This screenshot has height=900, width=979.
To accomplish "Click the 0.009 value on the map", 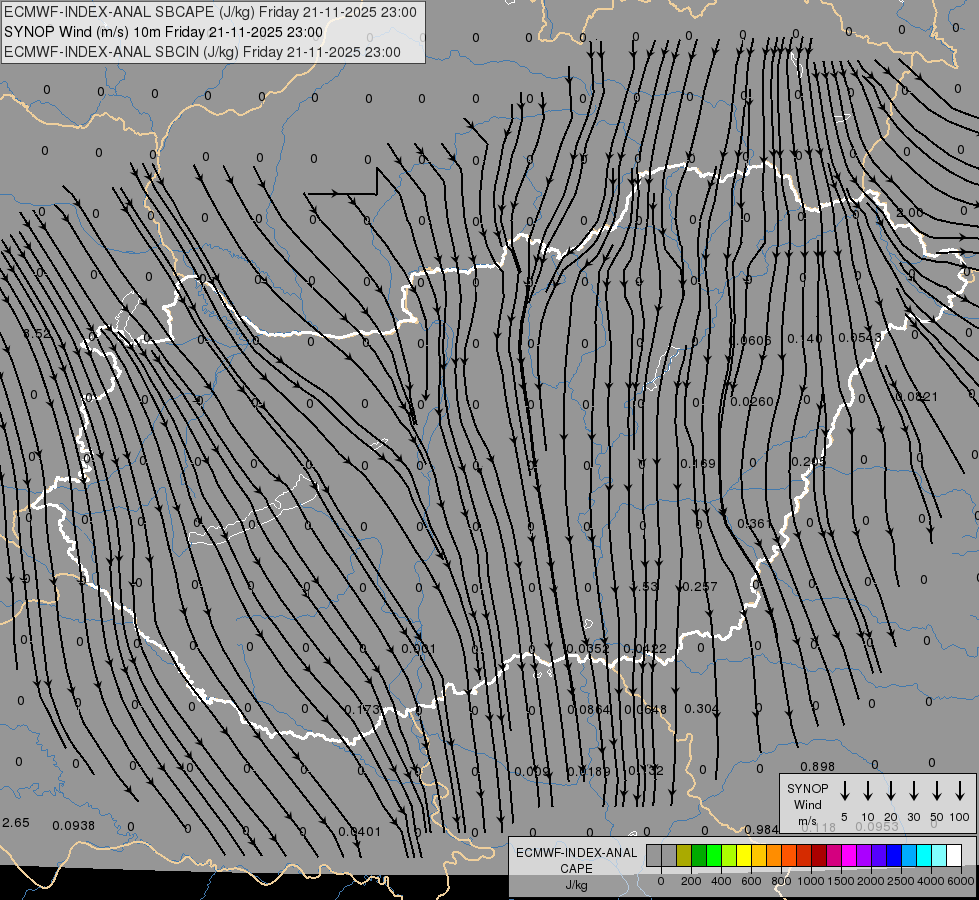I will [x=532, y=772].
